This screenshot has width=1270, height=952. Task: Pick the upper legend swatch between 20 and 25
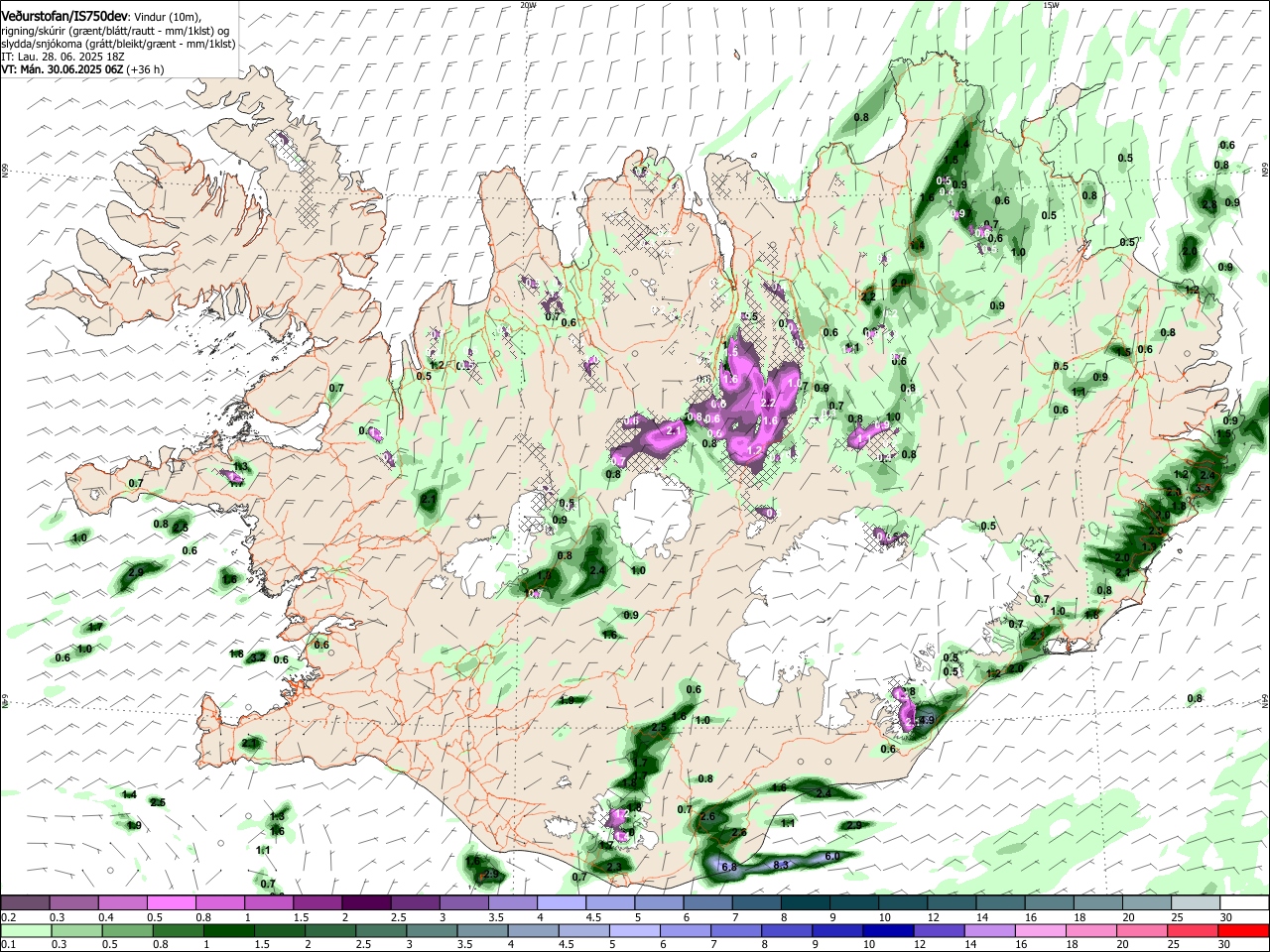1146,902
